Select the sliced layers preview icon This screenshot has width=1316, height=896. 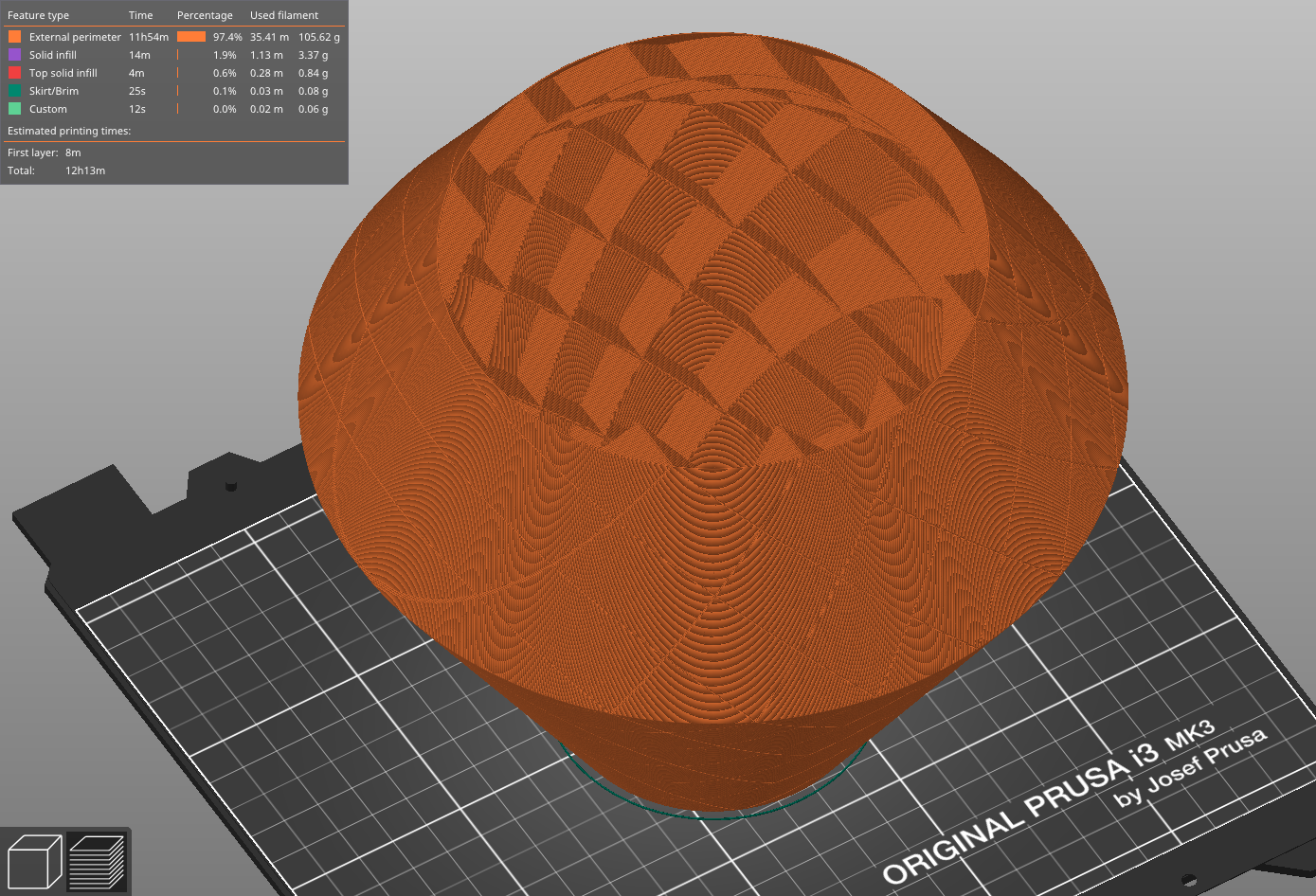[x=97, y=862]
